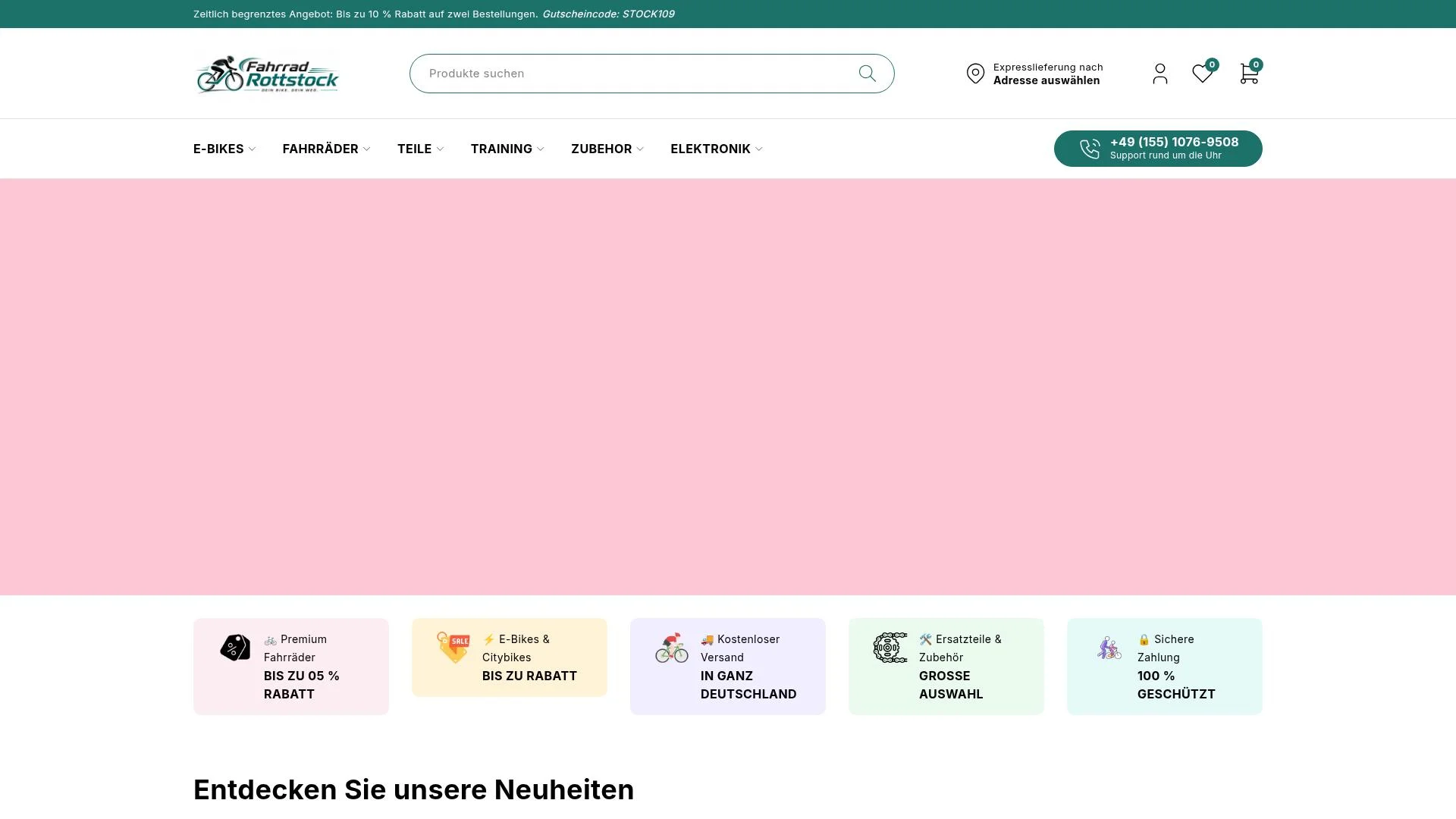Click the pink hero banner
1456x819 pixels.
point(728,387)
